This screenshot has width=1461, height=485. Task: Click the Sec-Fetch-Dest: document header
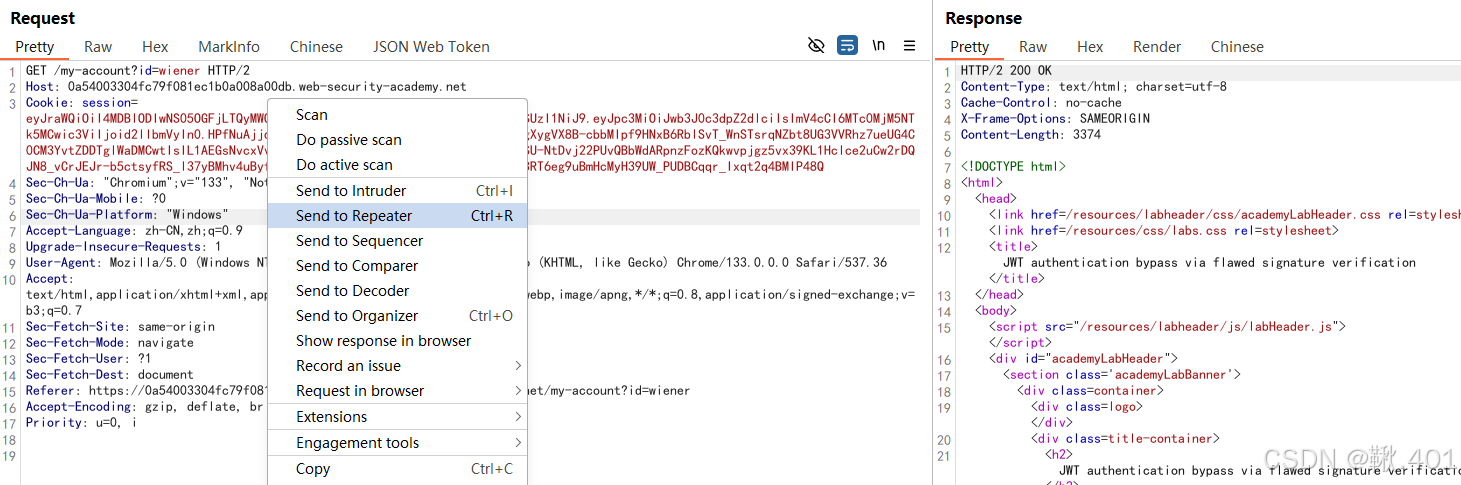tap(110, 375)
